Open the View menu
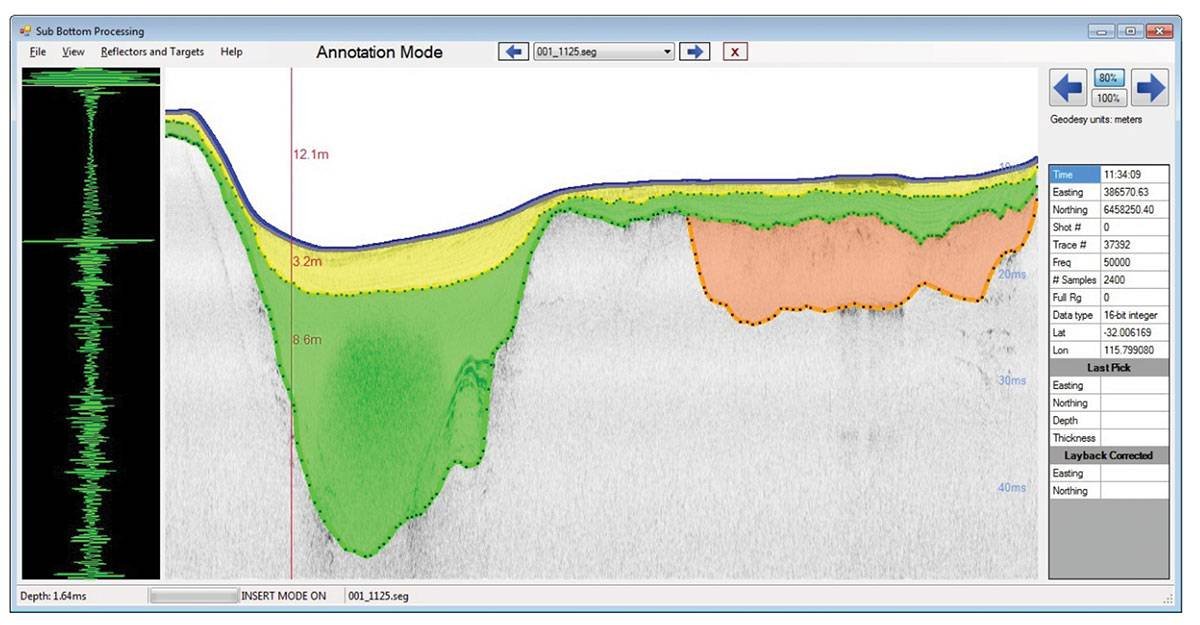 73,52
